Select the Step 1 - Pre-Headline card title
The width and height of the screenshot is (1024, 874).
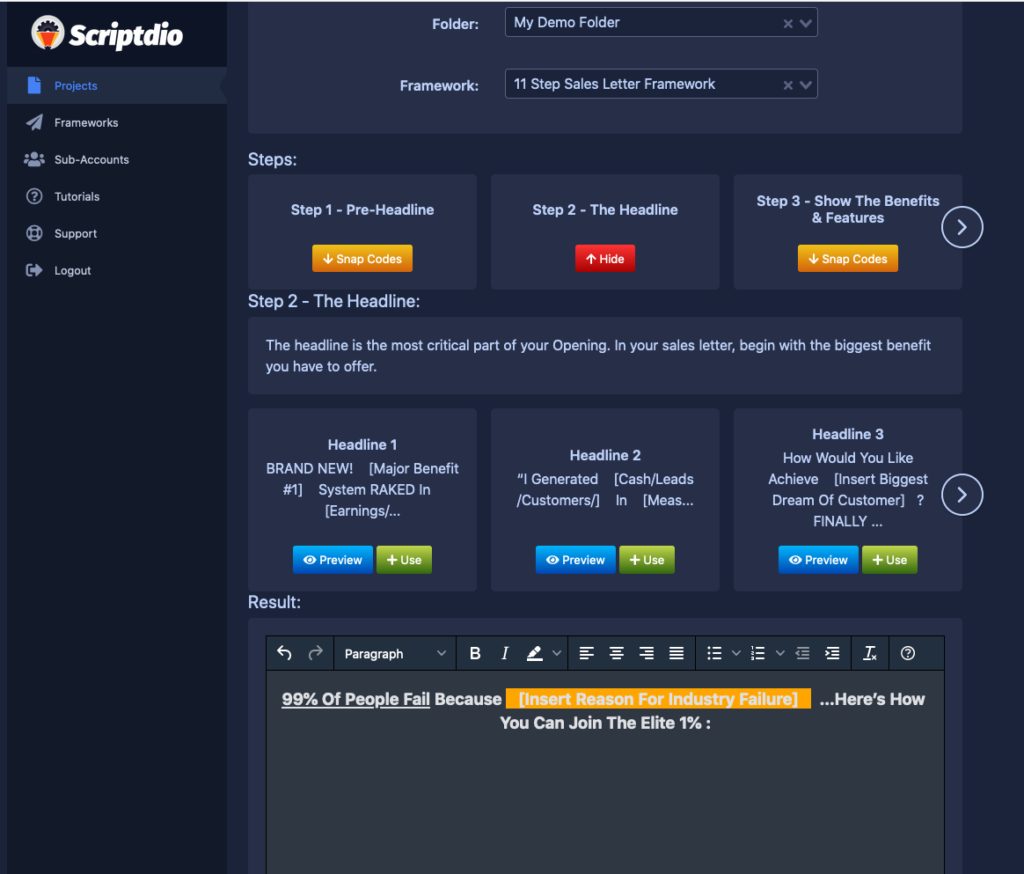pos(362,210)
